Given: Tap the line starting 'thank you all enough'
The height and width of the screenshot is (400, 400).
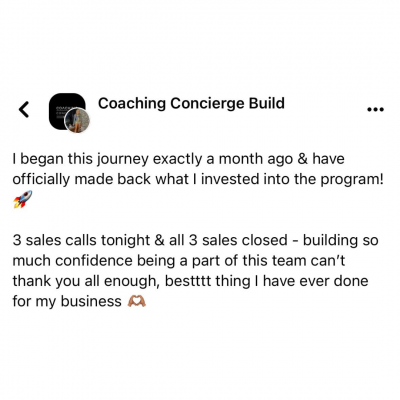Looking at the screenshot, I should [191, 281].
